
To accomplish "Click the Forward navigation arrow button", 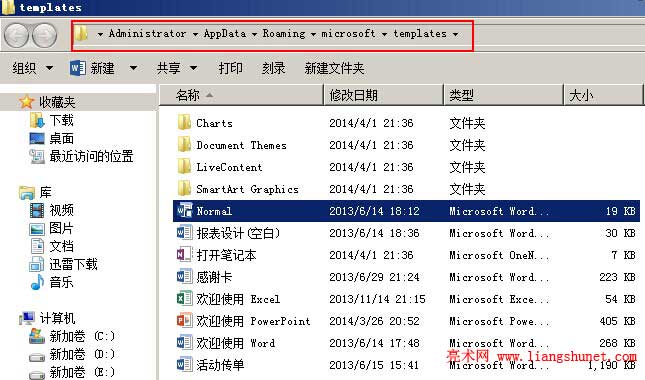I will tap(44, 35).
